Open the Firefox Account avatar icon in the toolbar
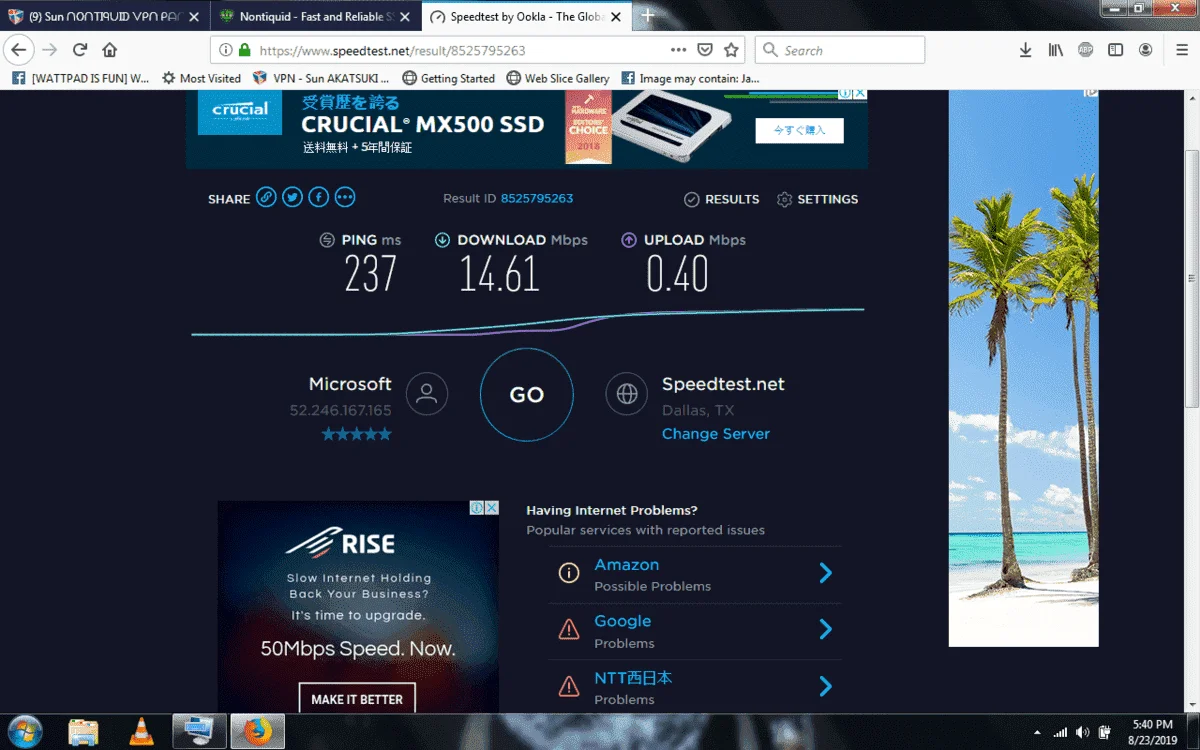 (x=1146, y=50)
